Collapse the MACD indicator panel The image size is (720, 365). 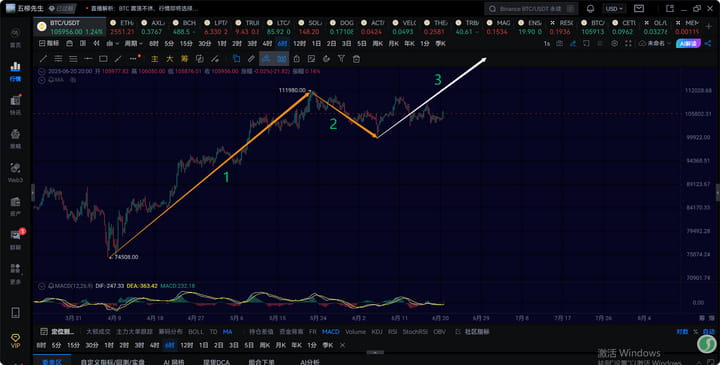coord(42,286)
